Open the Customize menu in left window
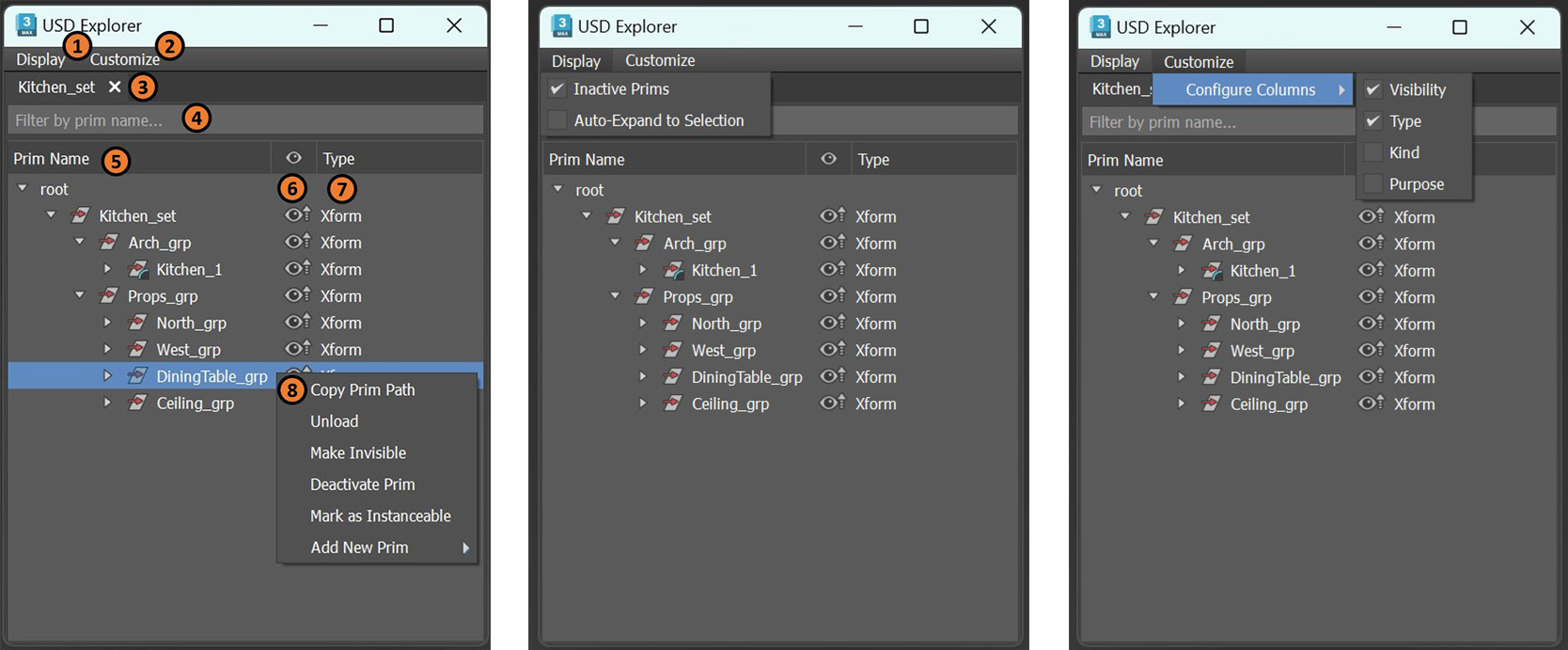The image size is (1568, 650). click(x=125, y=59)
